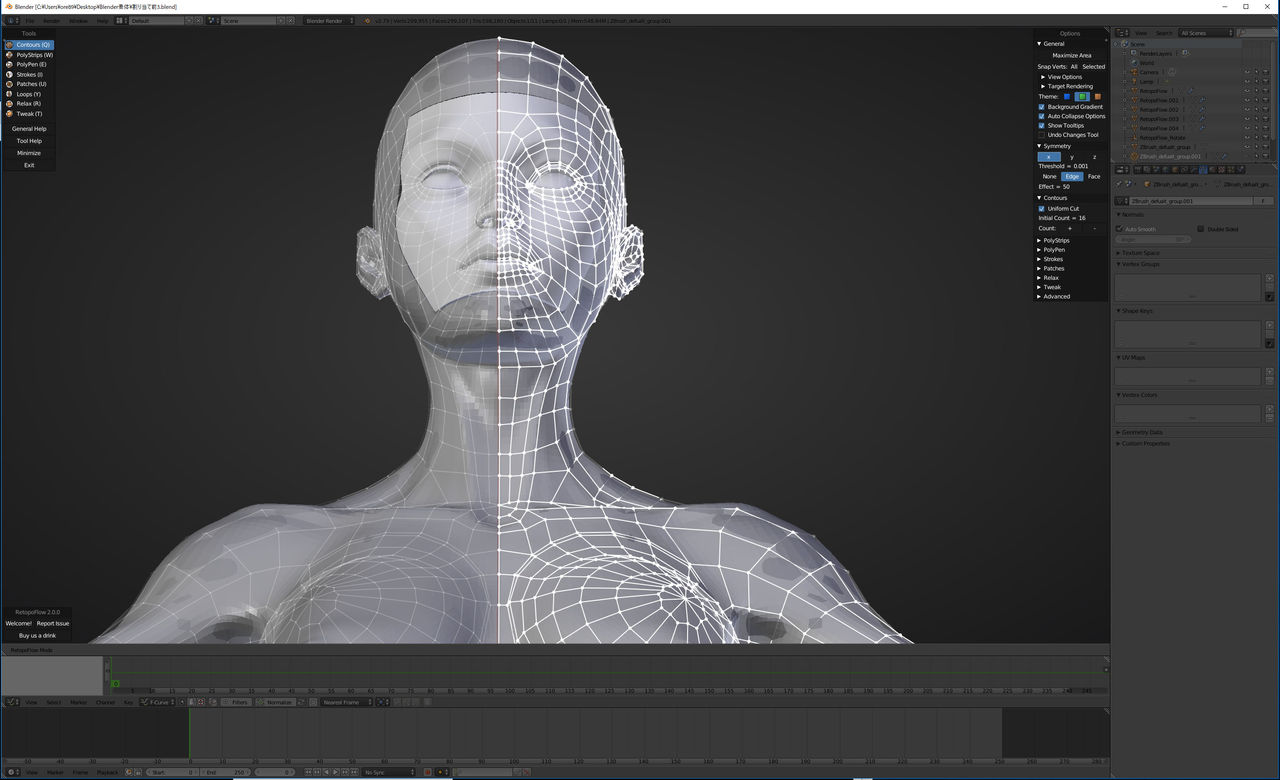Screen dimensions: 1280x780
Task: Activate the PolyPen tool
Action: click(29, 64)
